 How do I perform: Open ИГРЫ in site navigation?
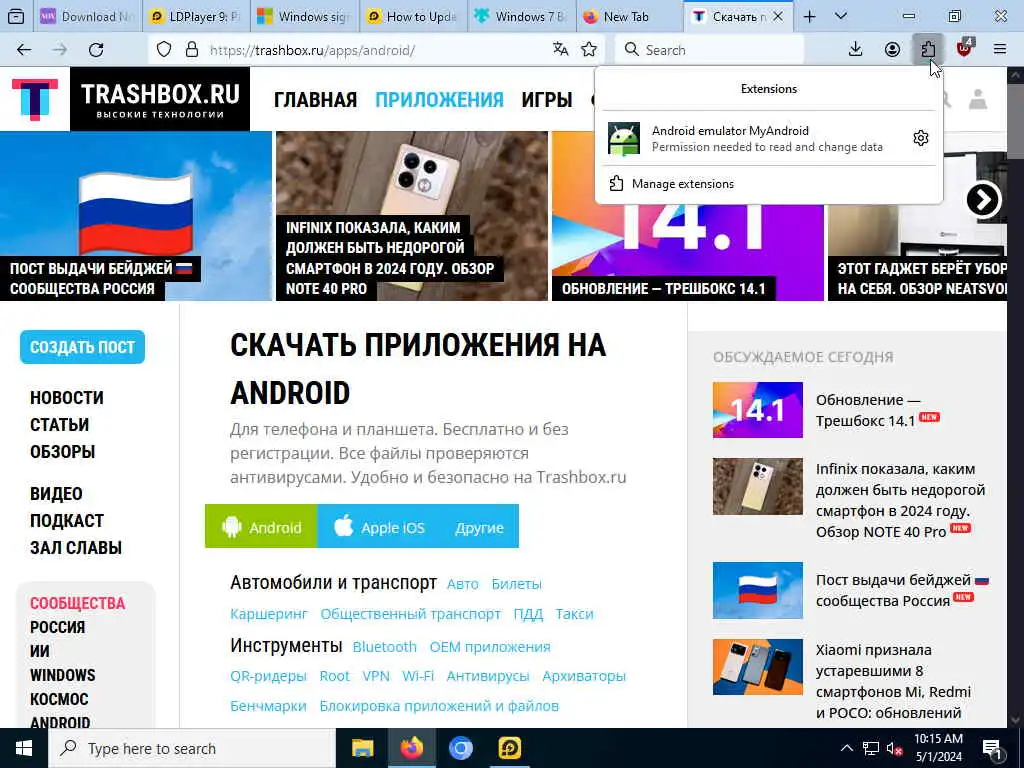point(547,100)
